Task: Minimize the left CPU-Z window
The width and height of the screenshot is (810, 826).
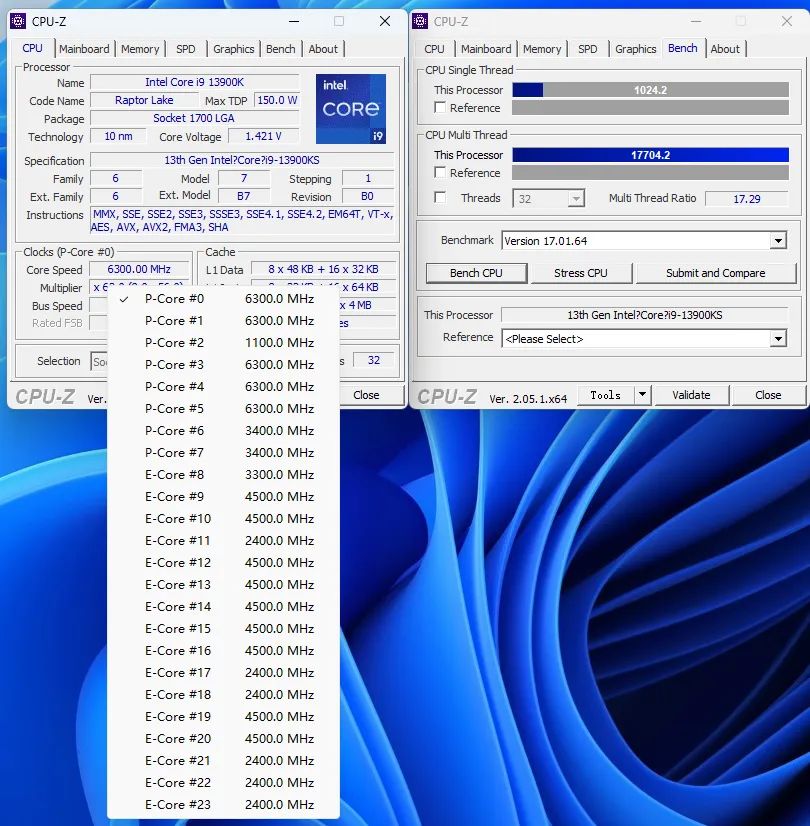Action: pos(293,21)
